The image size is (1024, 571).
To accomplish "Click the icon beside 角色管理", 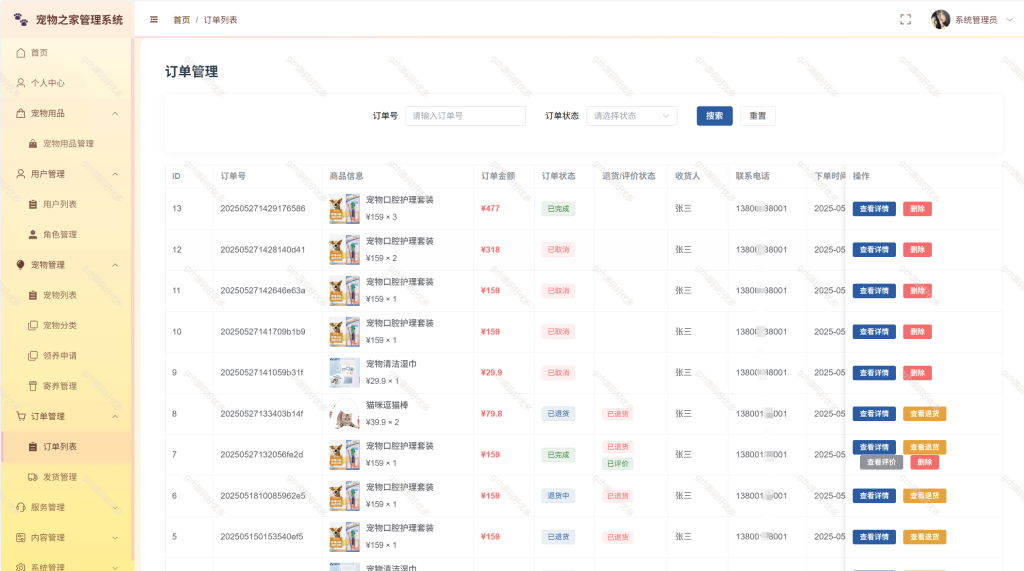I will (x=33, y=235).
